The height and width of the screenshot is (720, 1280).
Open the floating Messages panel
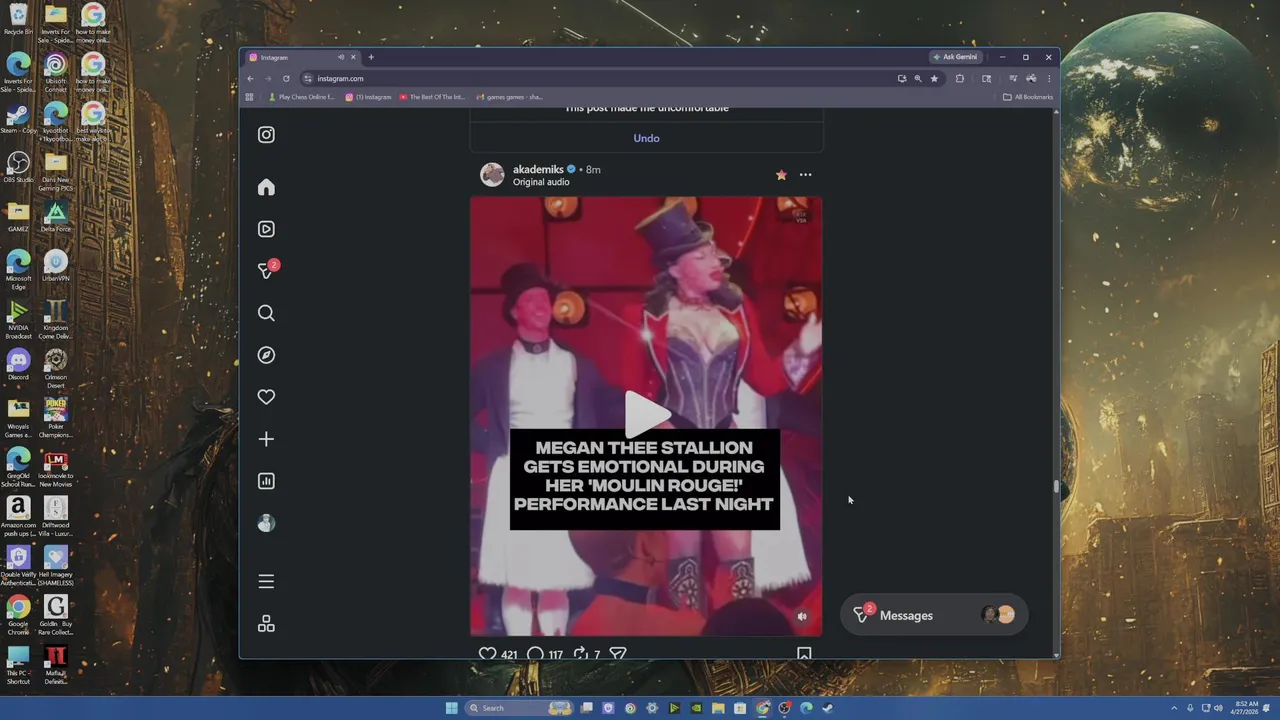933,615
